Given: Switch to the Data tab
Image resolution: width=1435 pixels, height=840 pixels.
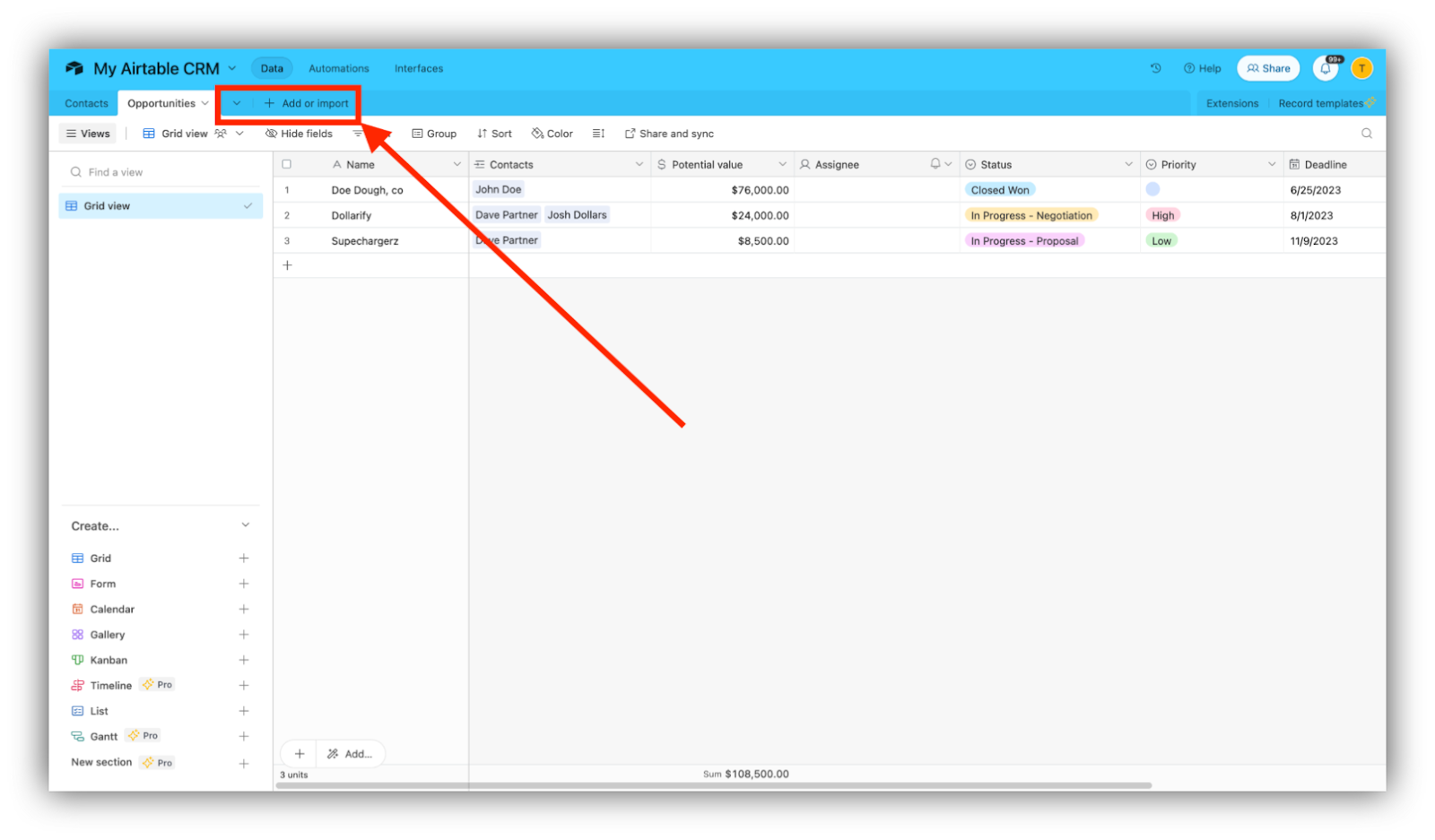Looking at the screenshot, I should point(272,68).
